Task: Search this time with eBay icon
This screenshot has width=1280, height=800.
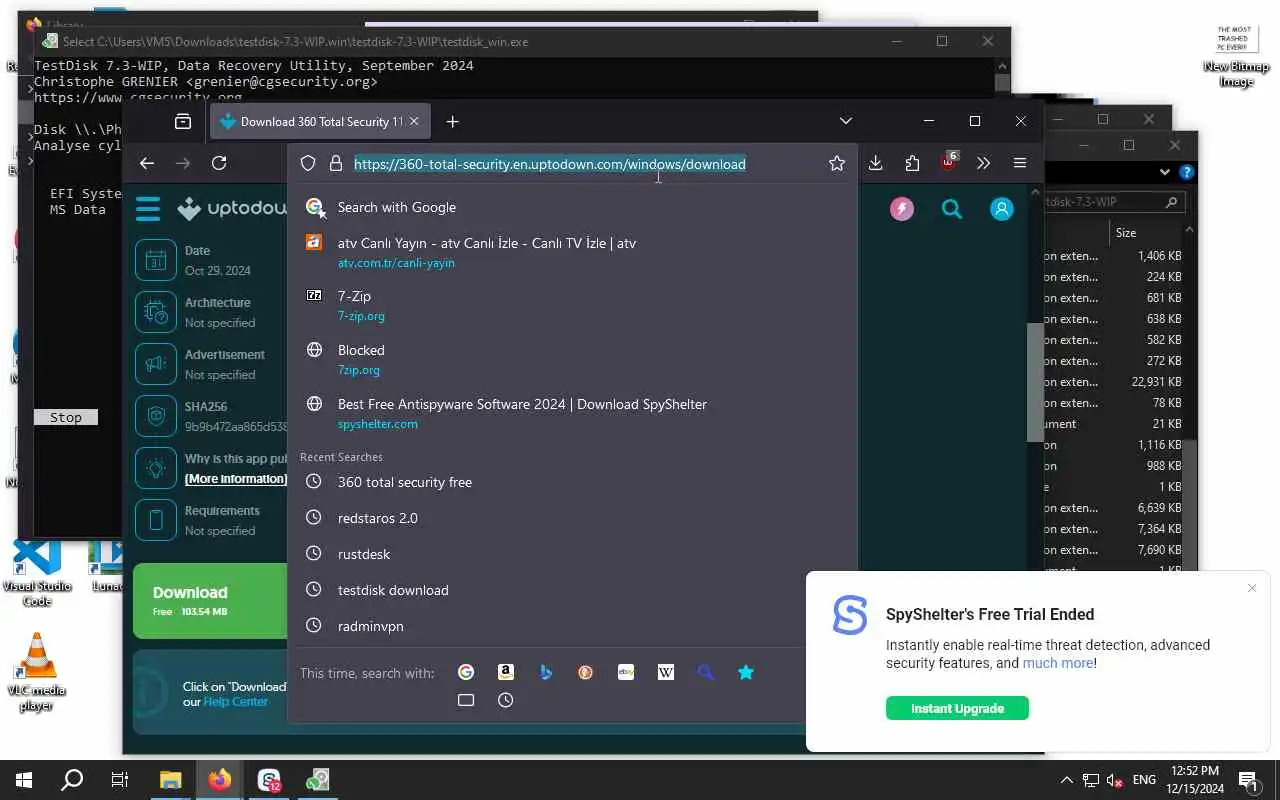Action: click(x=626, y=672)
